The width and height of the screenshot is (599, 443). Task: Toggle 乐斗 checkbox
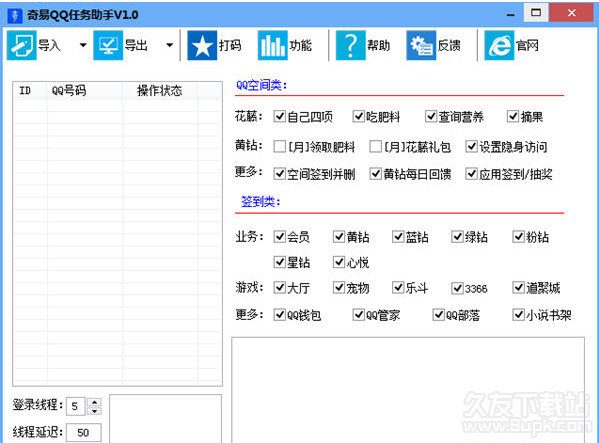(x=398, y=288)
